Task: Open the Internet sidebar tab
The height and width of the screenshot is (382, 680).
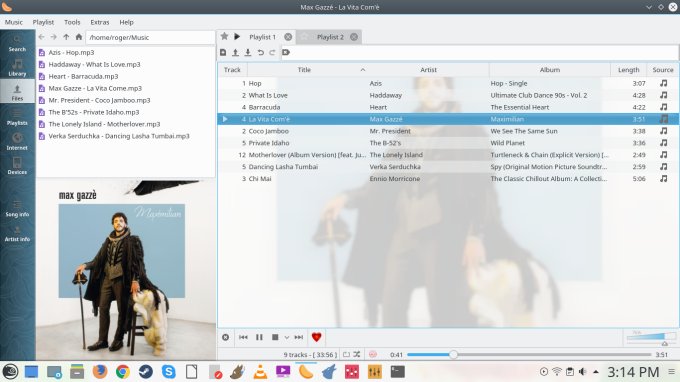Action: coord(17,142)
